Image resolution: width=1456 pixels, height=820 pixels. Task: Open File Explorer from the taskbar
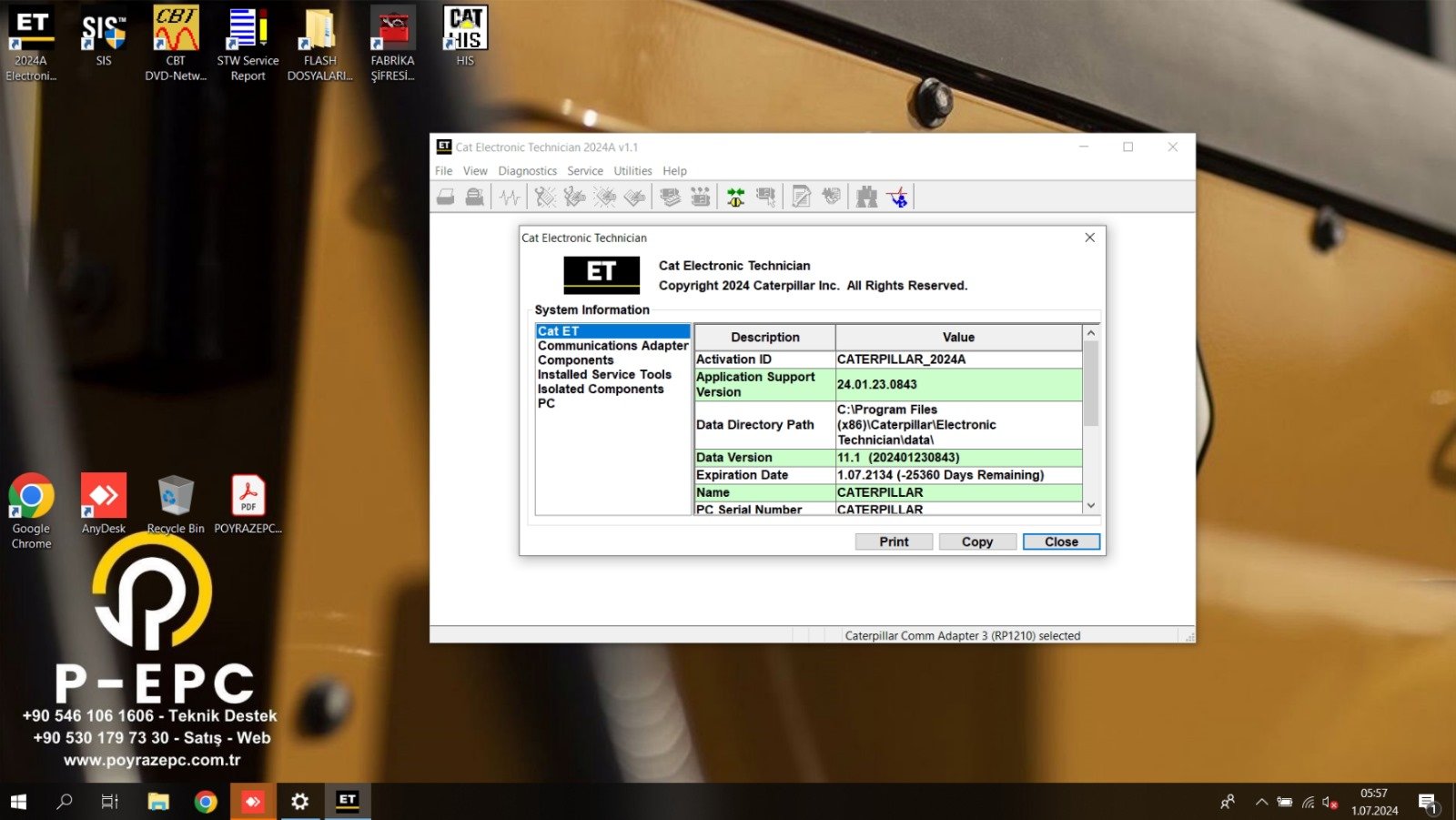point(158,802)
